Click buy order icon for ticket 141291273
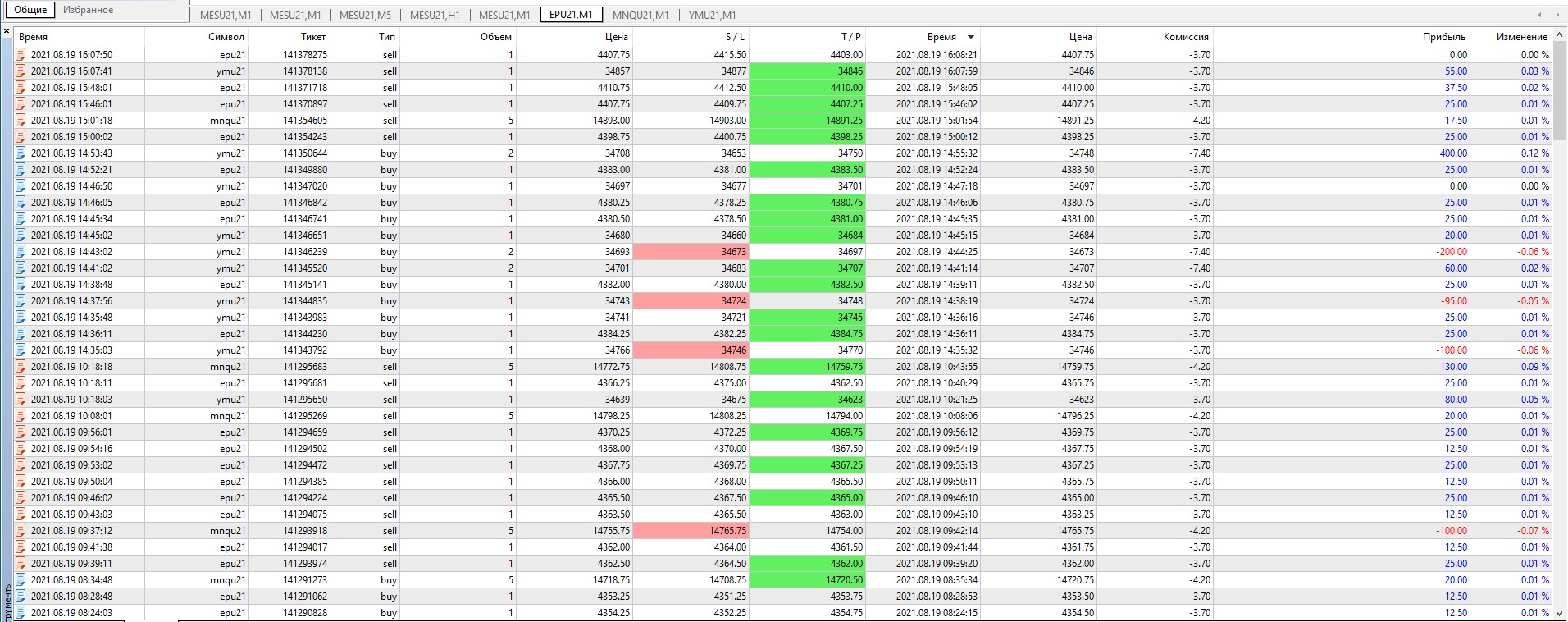1568x622 pixels. coord(21,580)
